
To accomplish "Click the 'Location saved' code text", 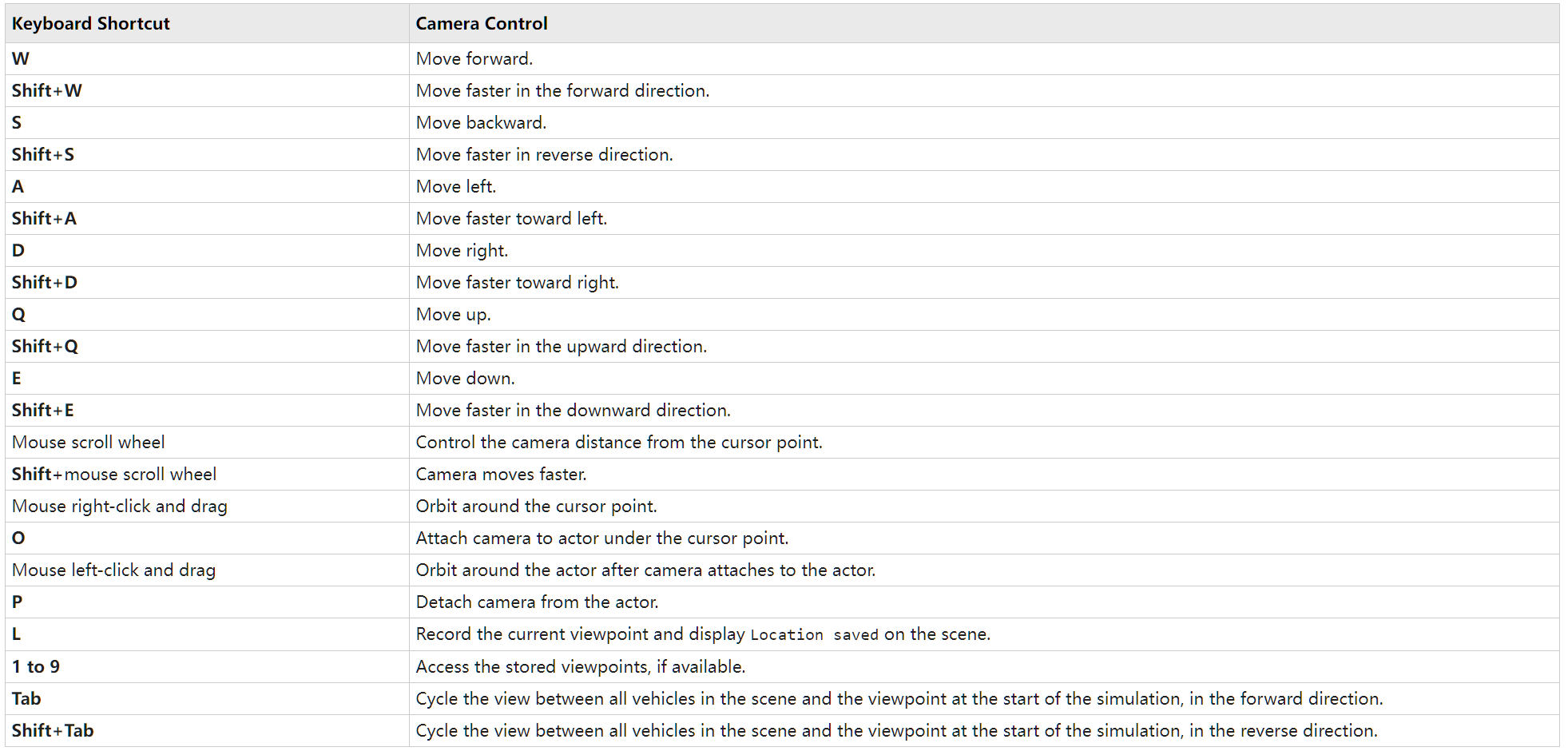I will click(814, 635).
